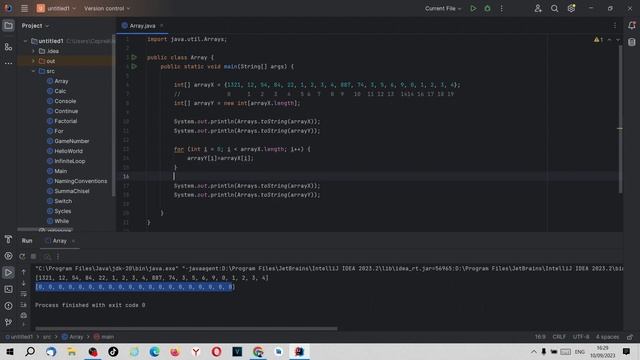
Task: Click the main breadcrumb in navigation bar
Action: (x=104, y=337)
